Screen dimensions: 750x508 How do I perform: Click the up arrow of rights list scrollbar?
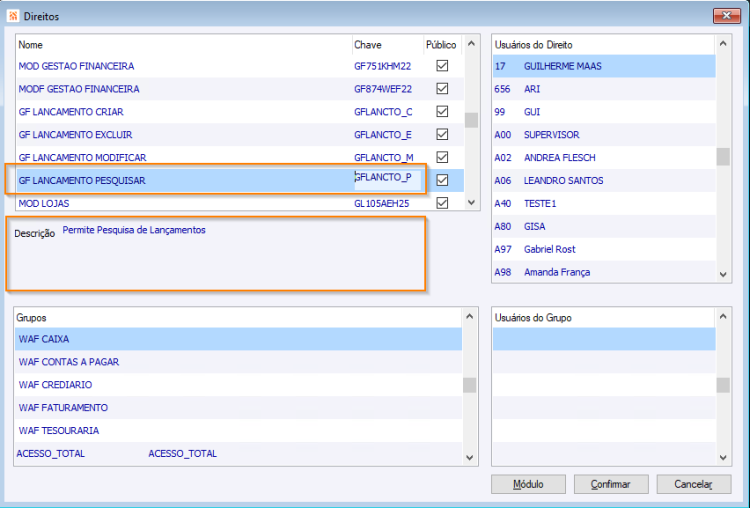(x=471, y=44)
